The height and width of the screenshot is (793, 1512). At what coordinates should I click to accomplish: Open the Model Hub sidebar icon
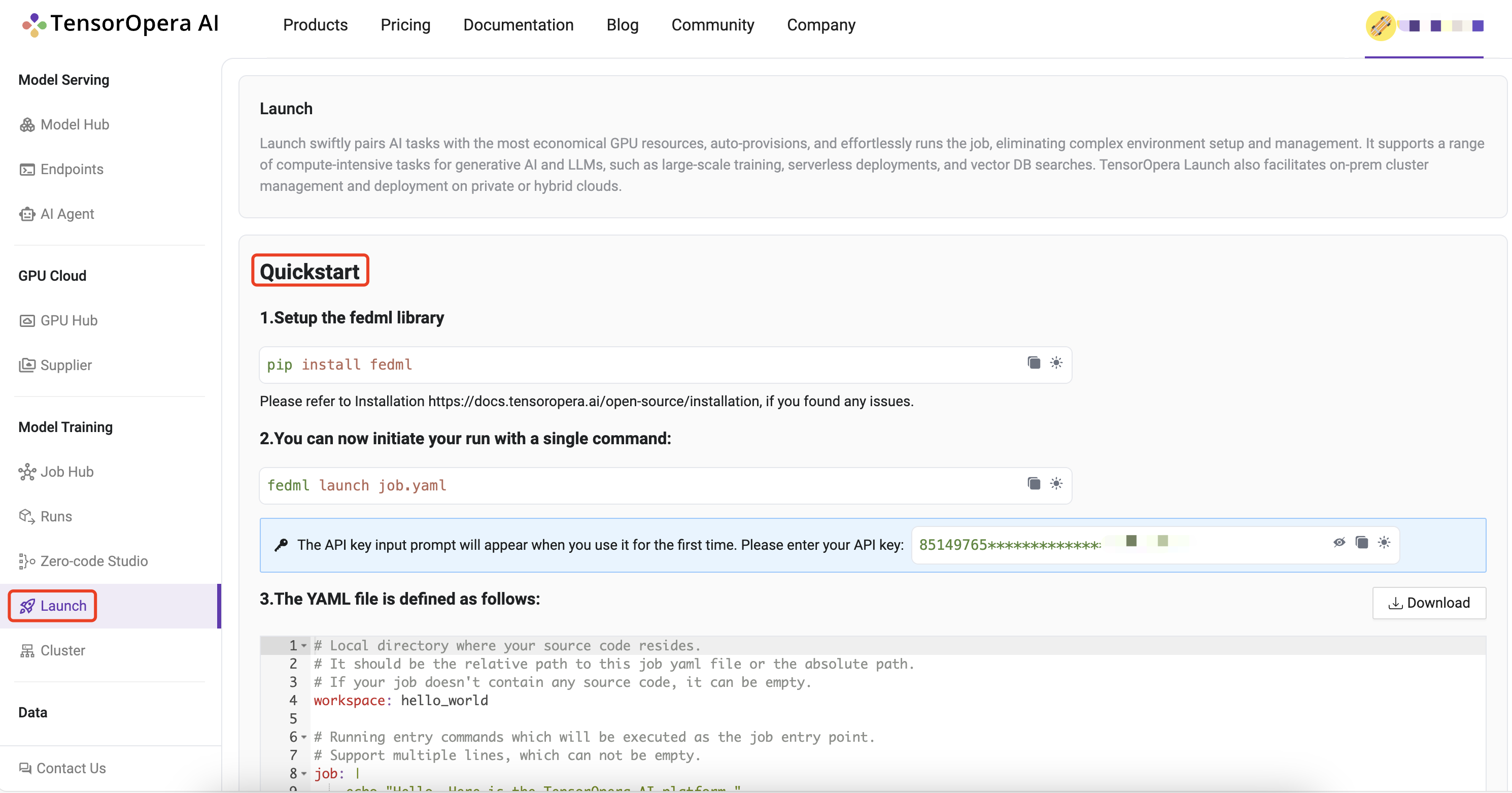27,124
